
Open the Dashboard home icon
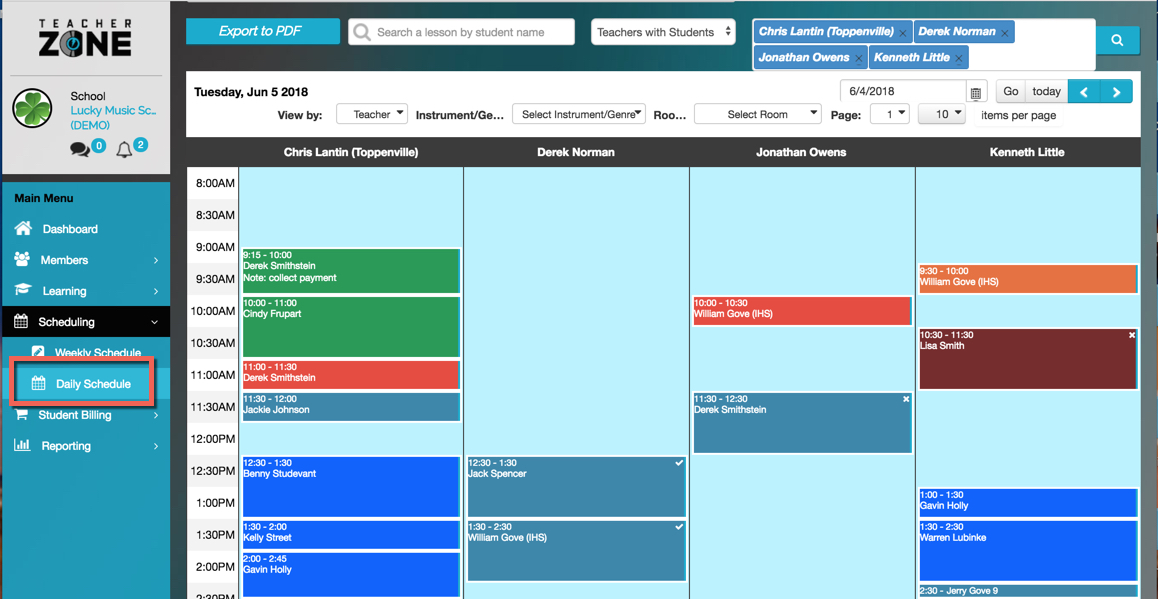coord(23,228)
